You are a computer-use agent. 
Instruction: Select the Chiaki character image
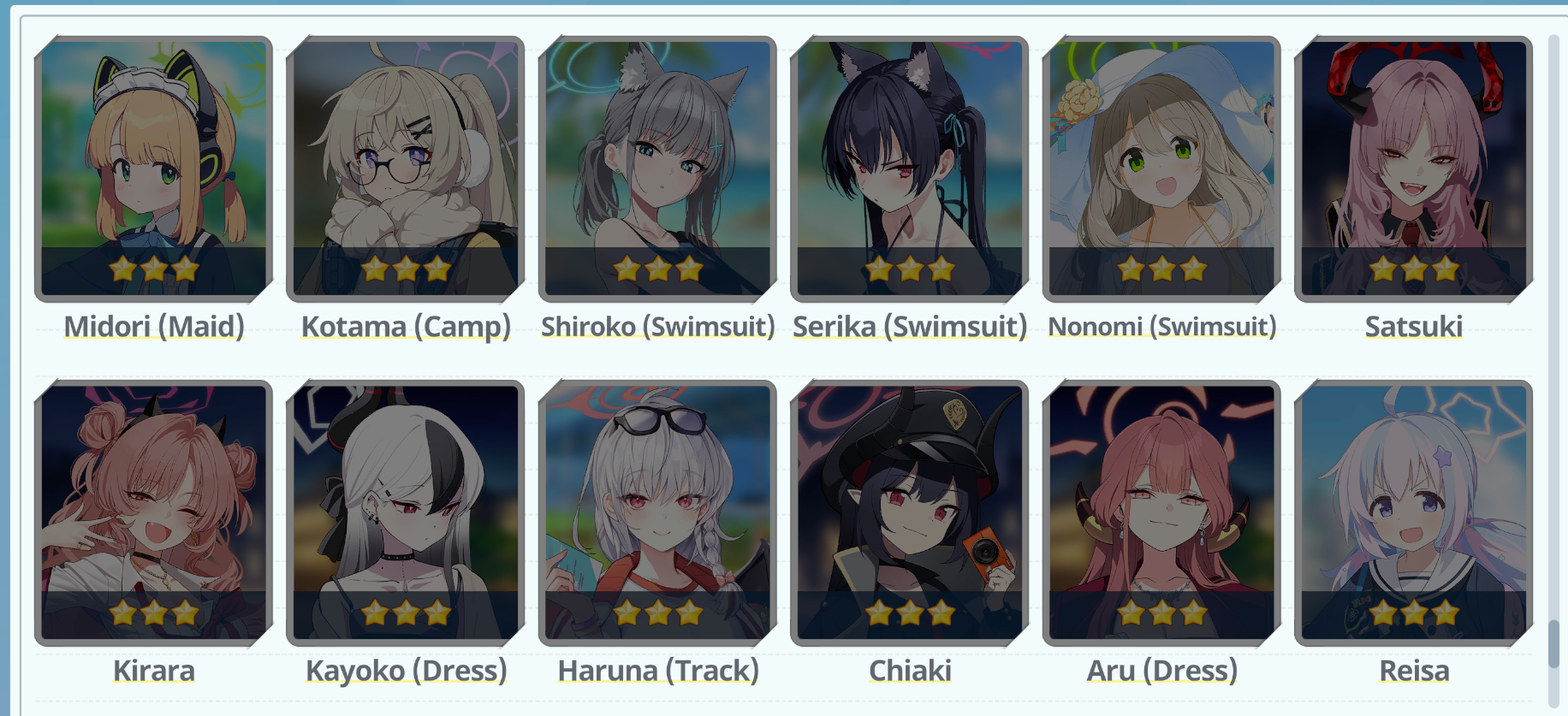910,513
